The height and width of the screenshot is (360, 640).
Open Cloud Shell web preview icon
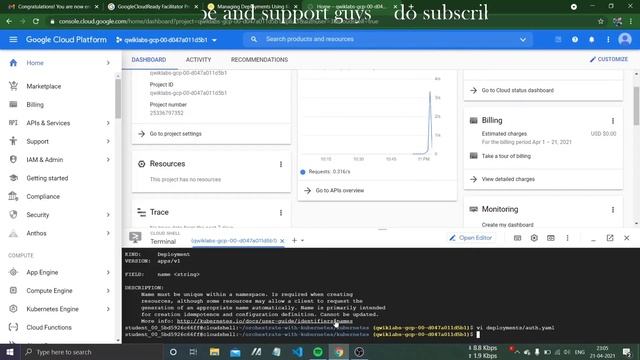click(551, 238)
